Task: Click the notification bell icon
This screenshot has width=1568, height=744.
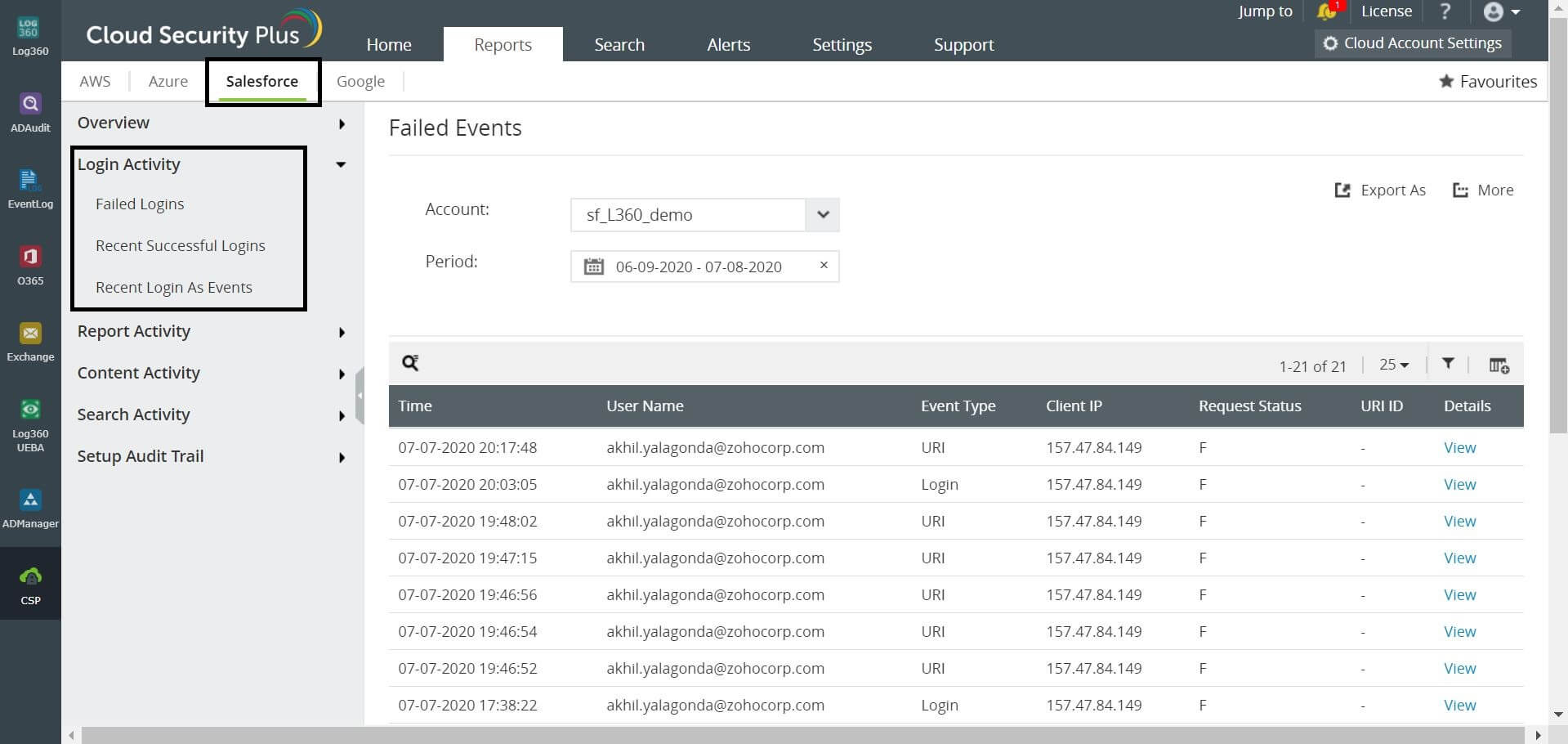Action: (x=1326, y=11)
